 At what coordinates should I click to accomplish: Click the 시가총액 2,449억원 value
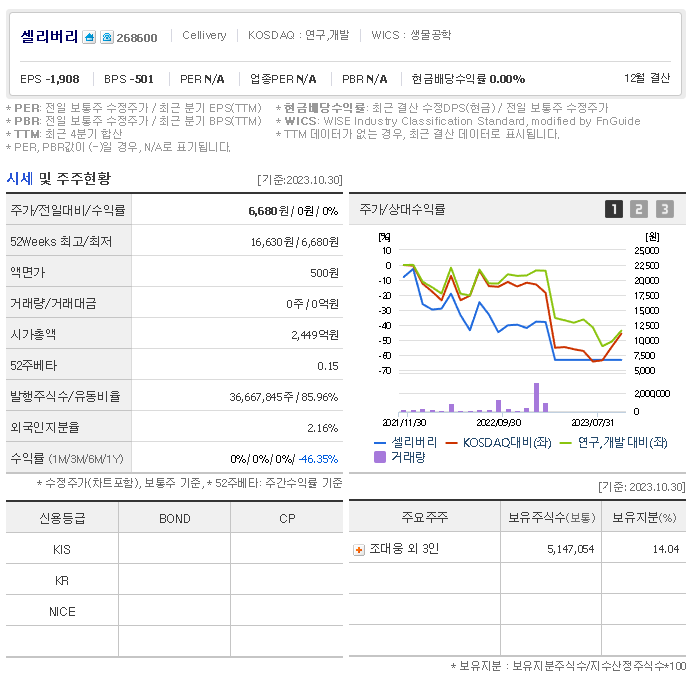tap(315, 335)
